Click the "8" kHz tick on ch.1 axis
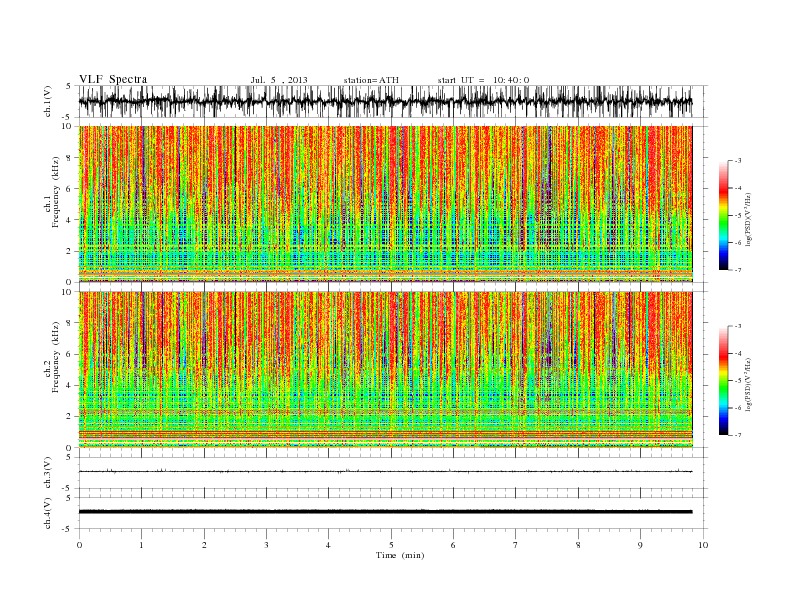This screenshot has width=792, height=612. click(70, 158)
